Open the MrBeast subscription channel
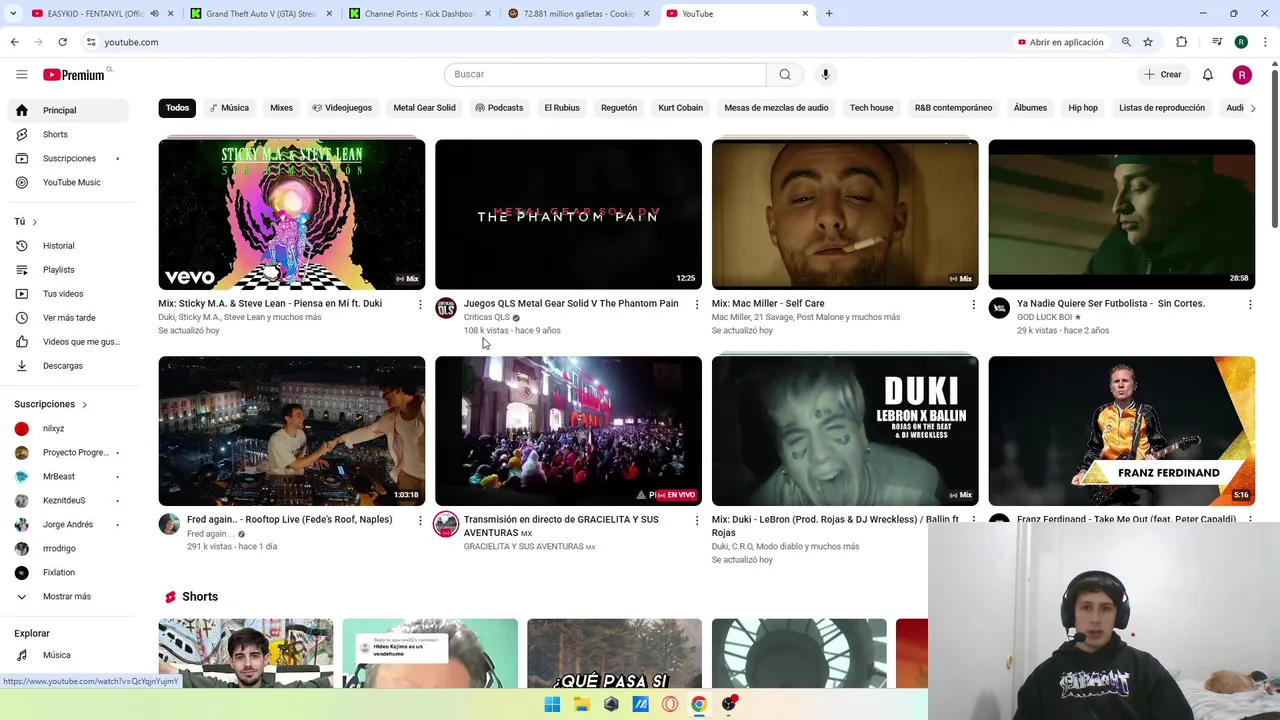 tap(66, 477)
